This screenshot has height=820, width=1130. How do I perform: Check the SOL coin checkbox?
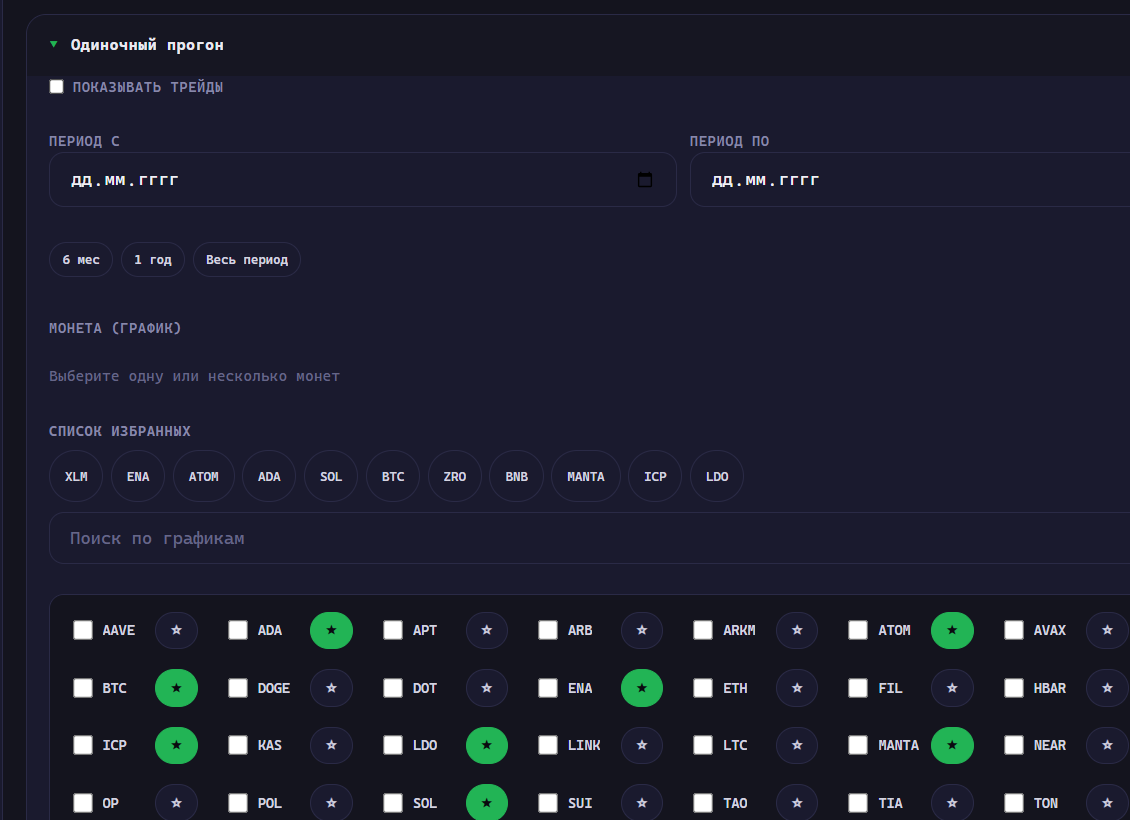(393, 802)
